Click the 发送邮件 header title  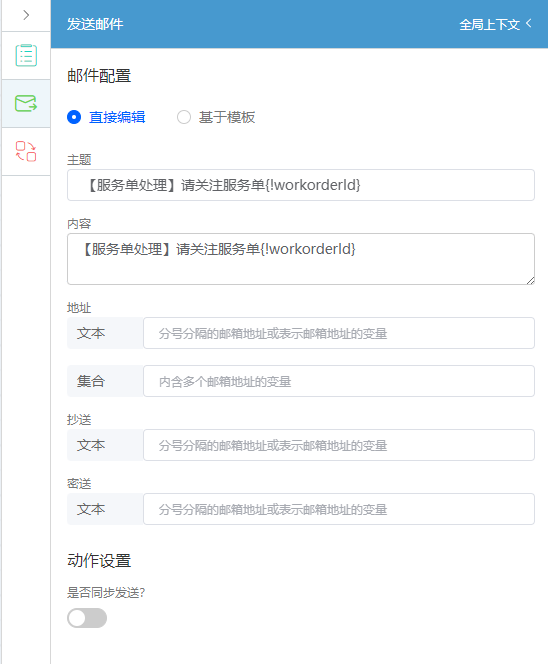tap(95, 24)
